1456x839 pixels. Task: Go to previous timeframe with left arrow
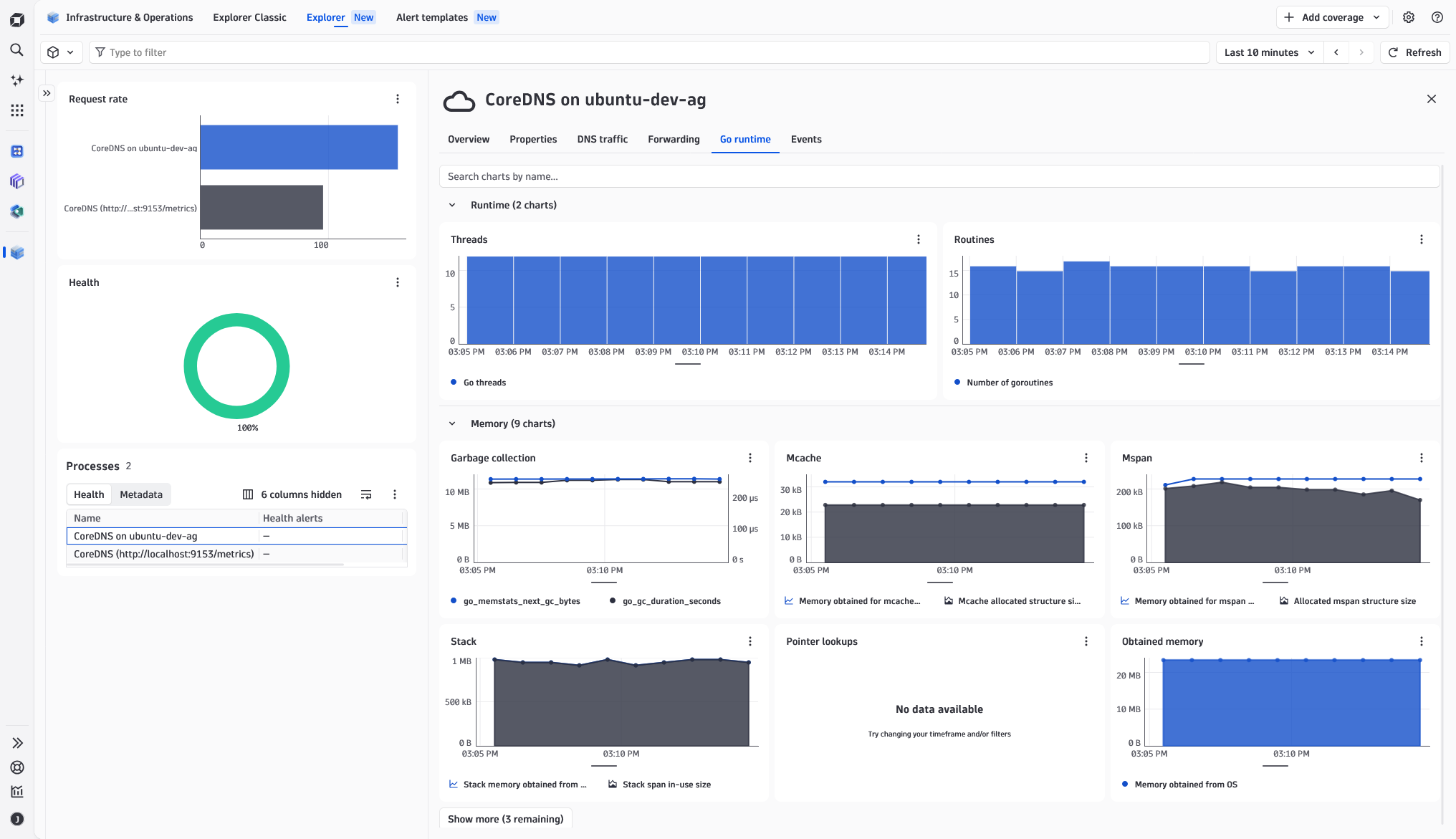(1336, 52)
